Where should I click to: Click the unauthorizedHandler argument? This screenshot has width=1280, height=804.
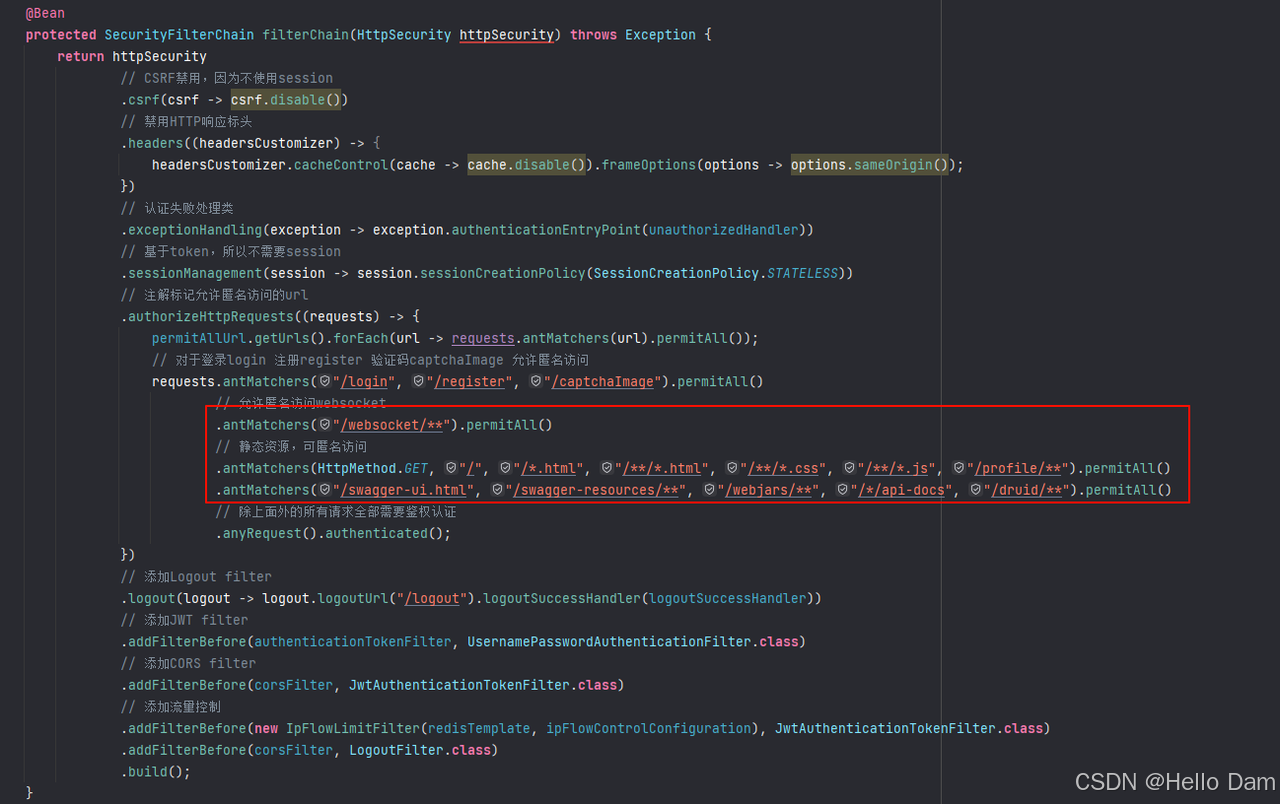(x=723, y=230)
